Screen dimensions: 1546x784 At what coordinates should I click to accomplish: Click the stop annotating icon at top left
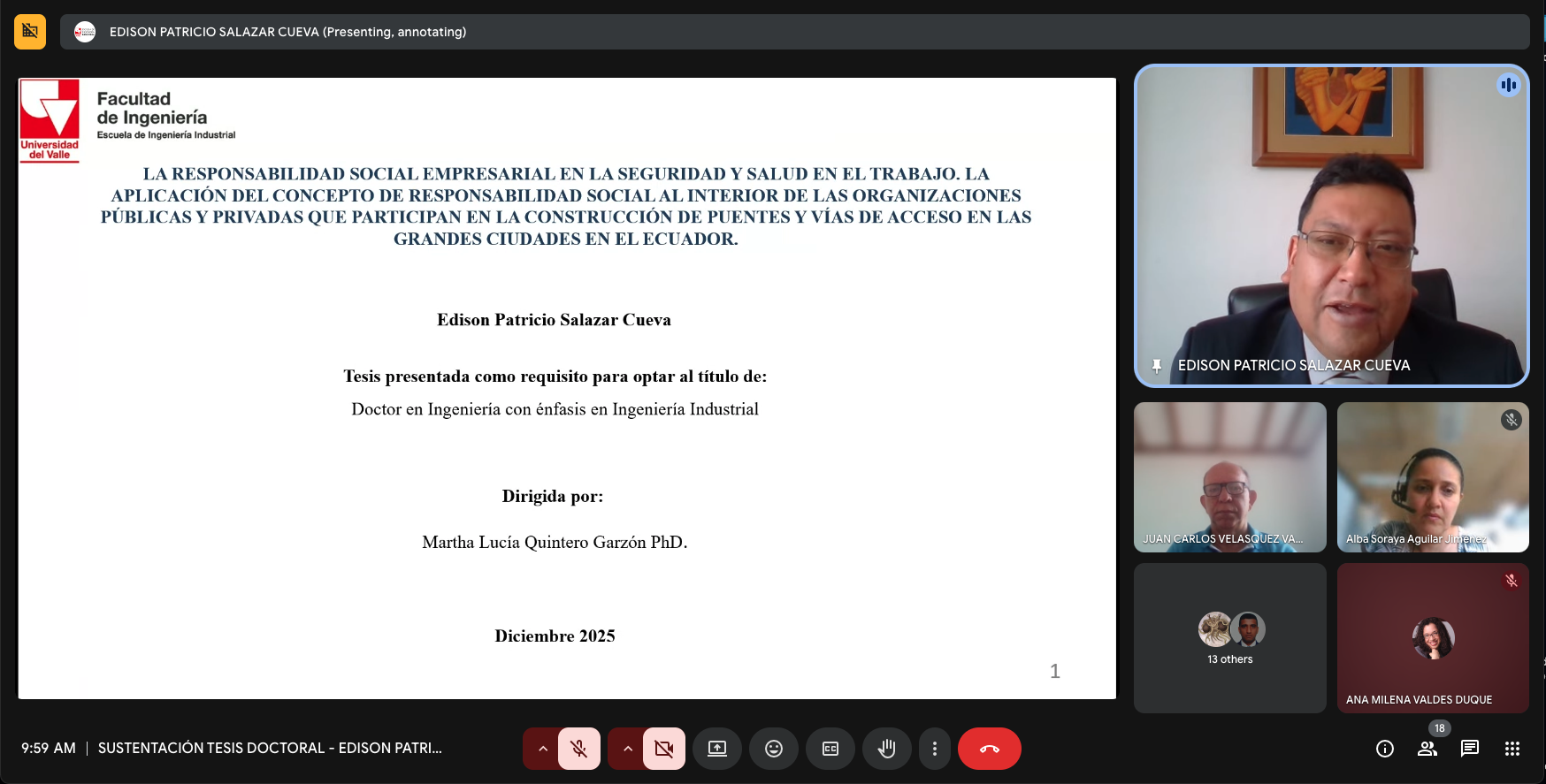(x=30, y=32)
